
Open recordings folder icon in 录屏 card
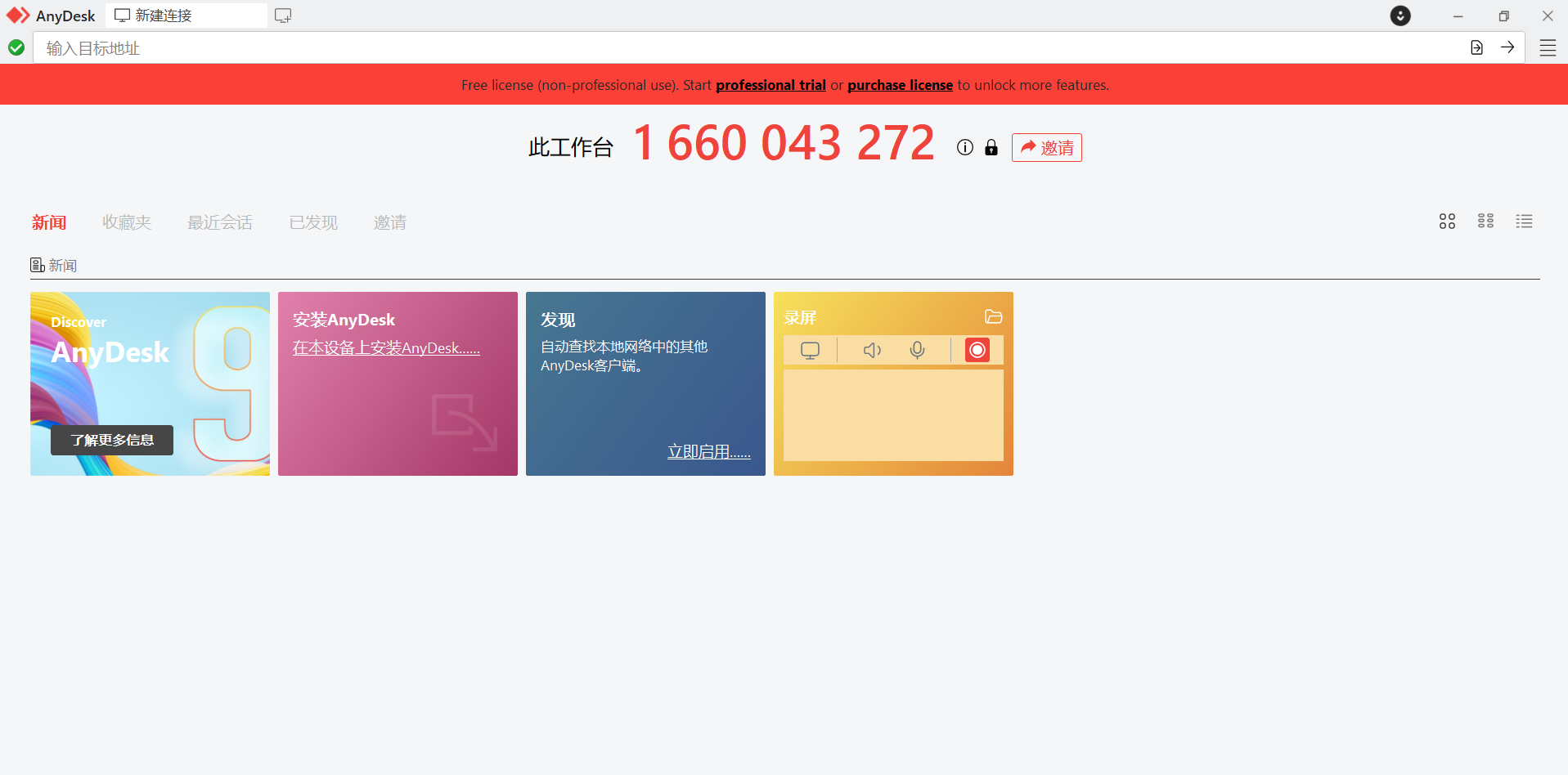[993, 317]
